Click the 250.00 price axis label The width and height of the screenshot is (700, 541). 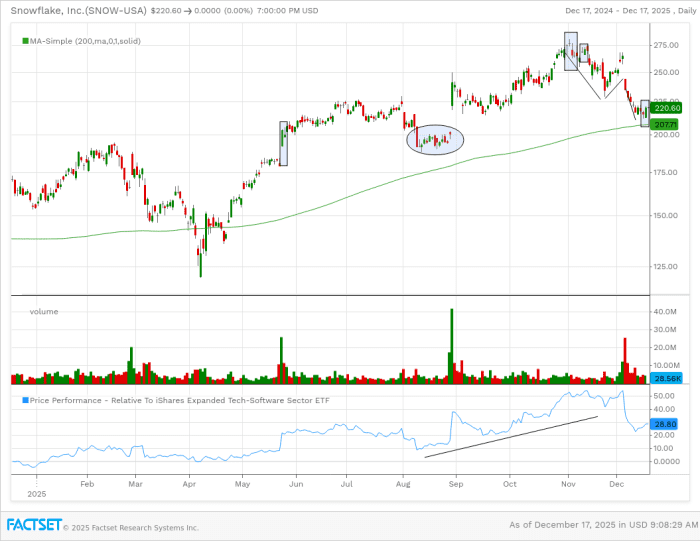click(666, 72)
